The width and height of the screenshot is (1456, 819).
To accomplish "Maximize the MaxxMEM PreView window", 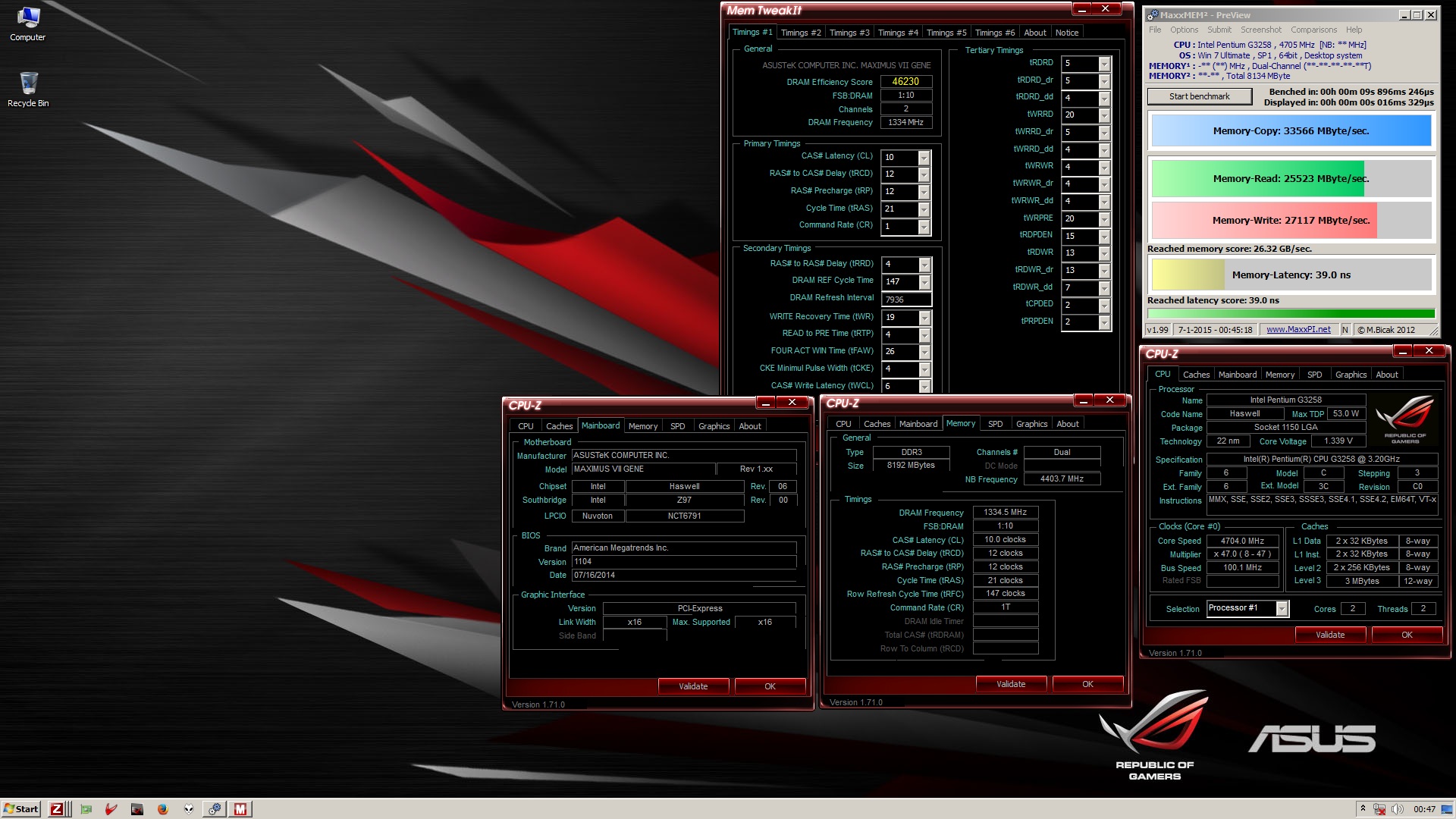I will [x=1417, y=15].
